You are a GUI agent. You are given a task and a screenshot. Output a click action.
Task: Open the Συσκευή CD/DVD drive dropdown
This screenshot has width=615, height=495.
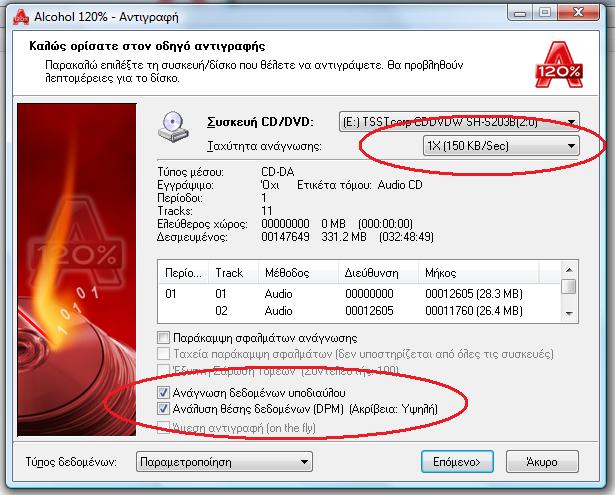(459, 122)
